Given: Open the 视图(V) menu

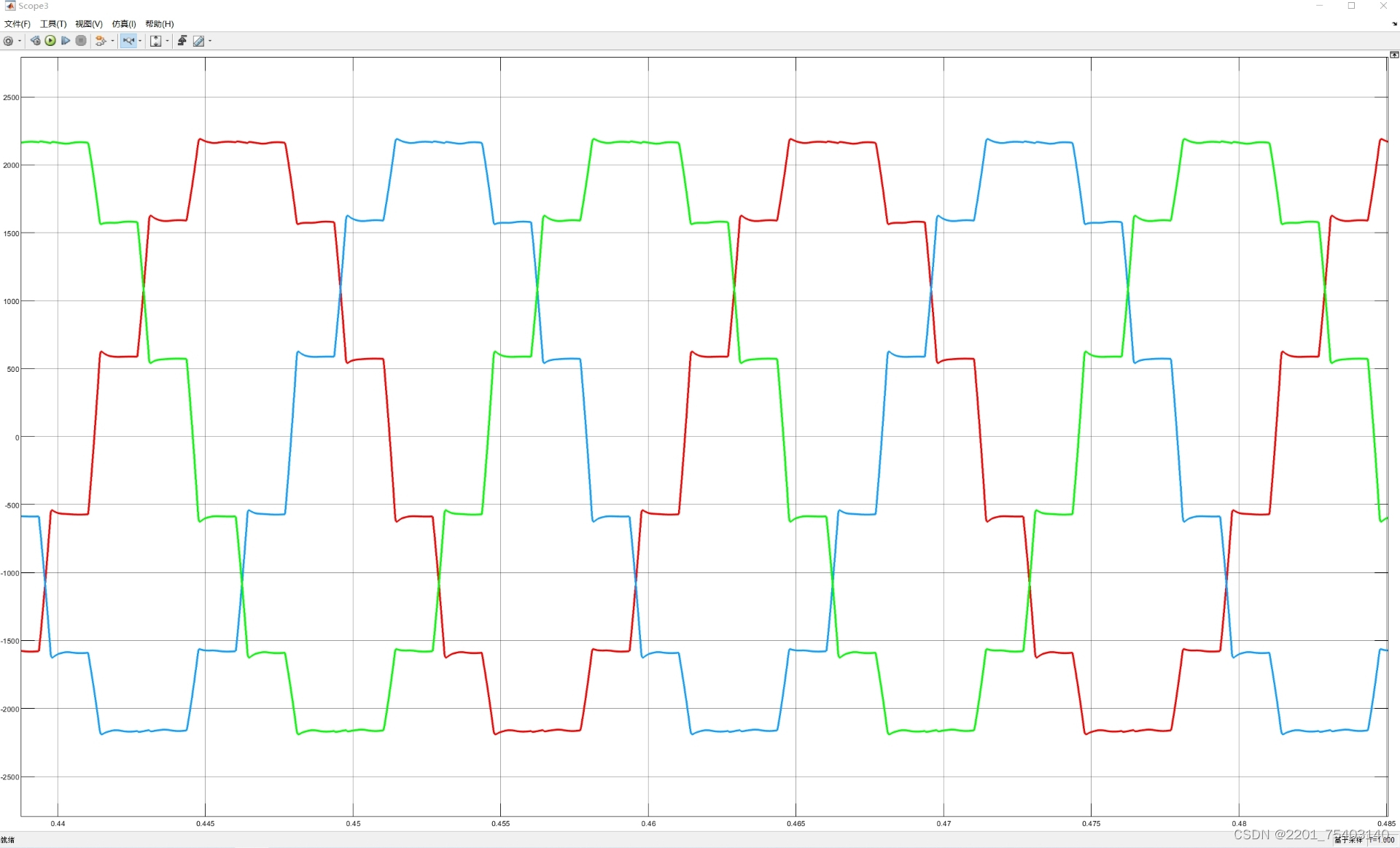Looking at the screenshot, I should click(x=89, y=24).
